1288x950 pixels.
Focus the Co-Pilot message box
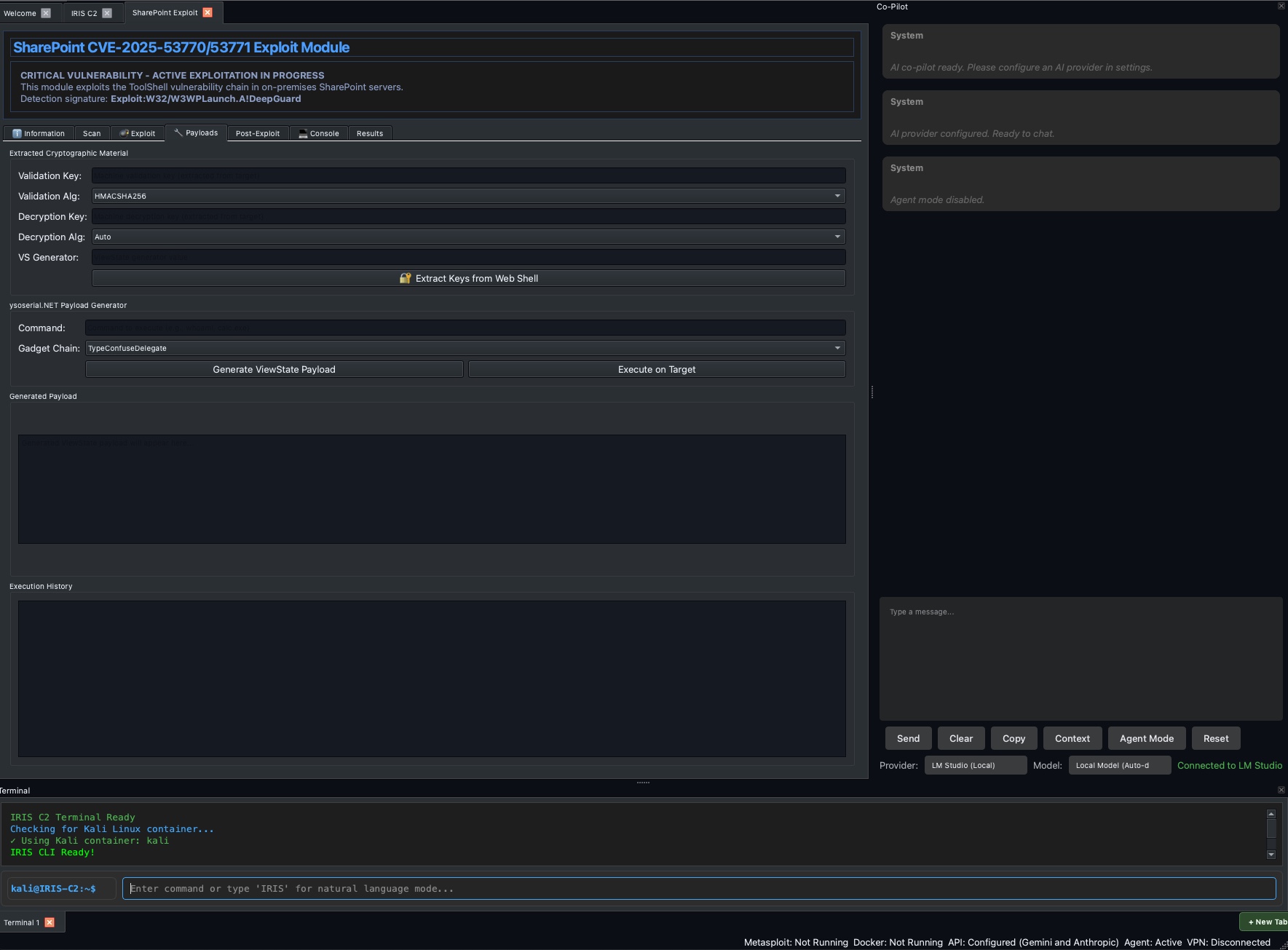[1080, 659]
